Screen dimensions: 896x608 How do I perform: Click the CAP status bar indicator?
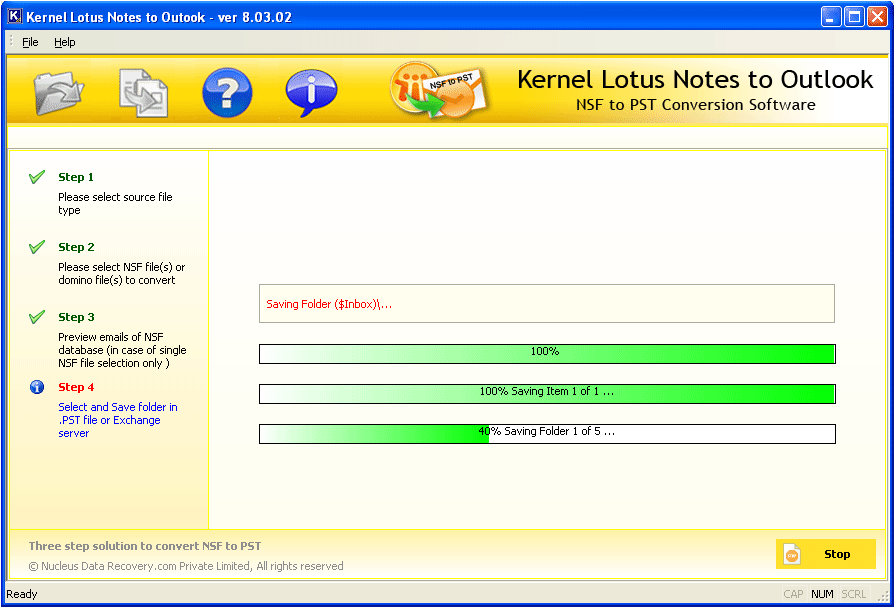pos(793,594)
